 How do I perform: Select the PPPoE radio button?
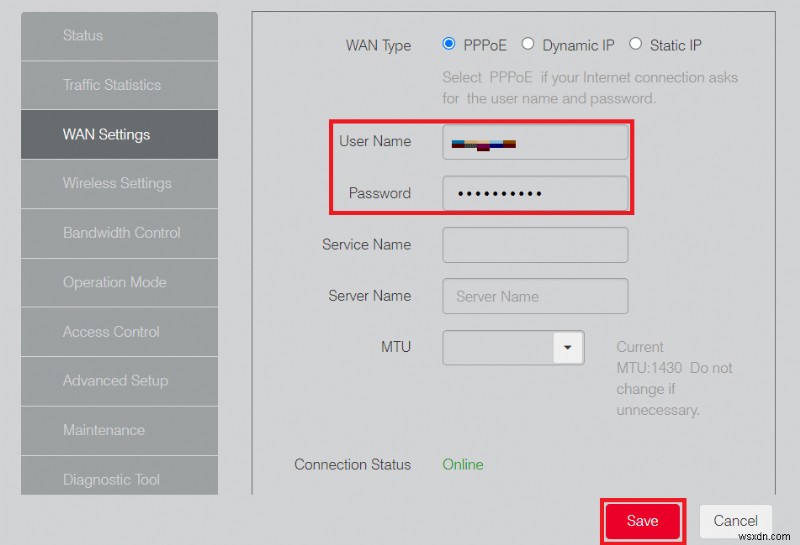point(448,45)
